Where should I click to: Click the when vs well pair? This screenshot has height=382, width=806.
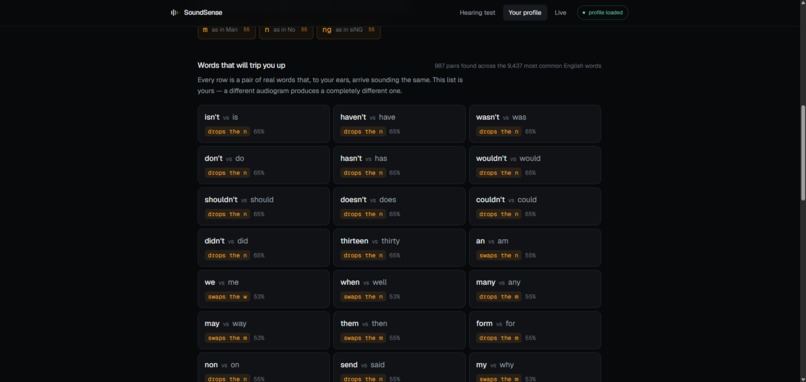[x=399, y=289]
